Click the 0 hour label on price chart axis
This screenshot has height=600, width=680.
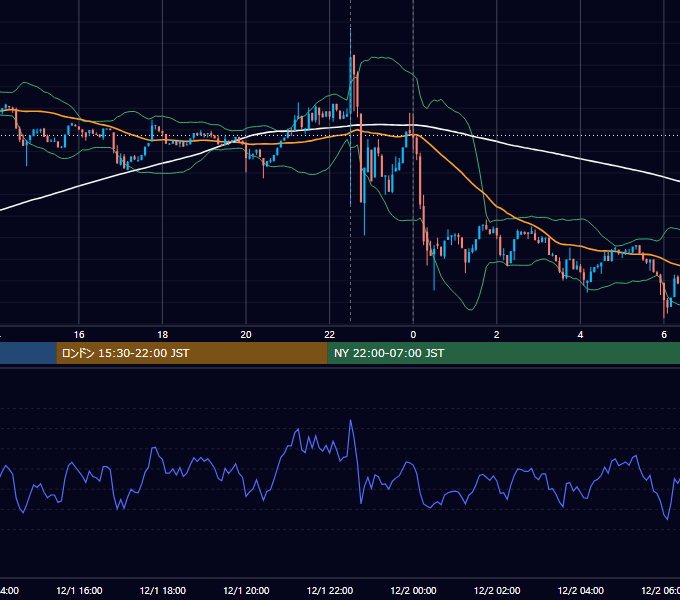click(x=413, y=335)
